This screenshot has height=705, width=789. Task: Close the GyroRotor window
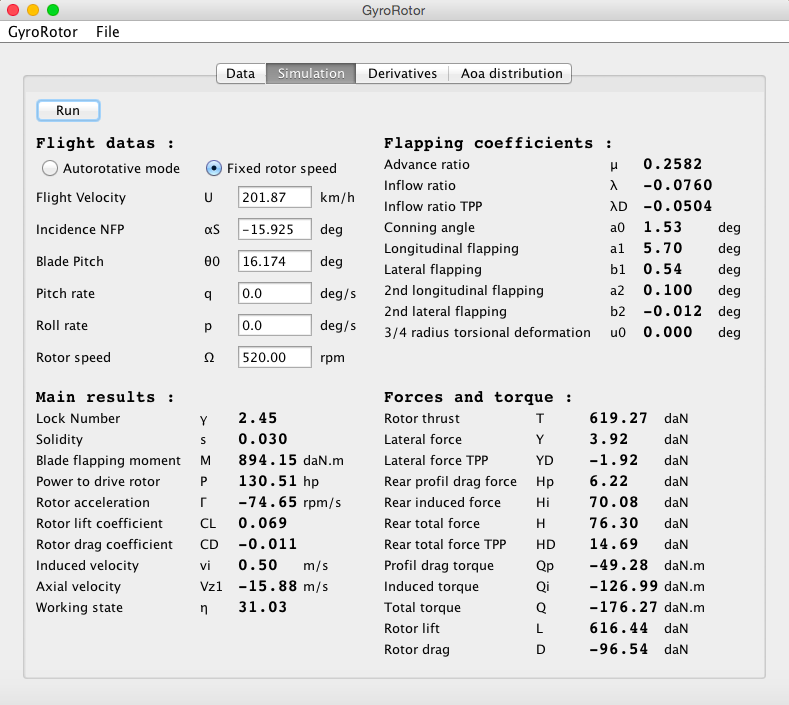[13, 10]
